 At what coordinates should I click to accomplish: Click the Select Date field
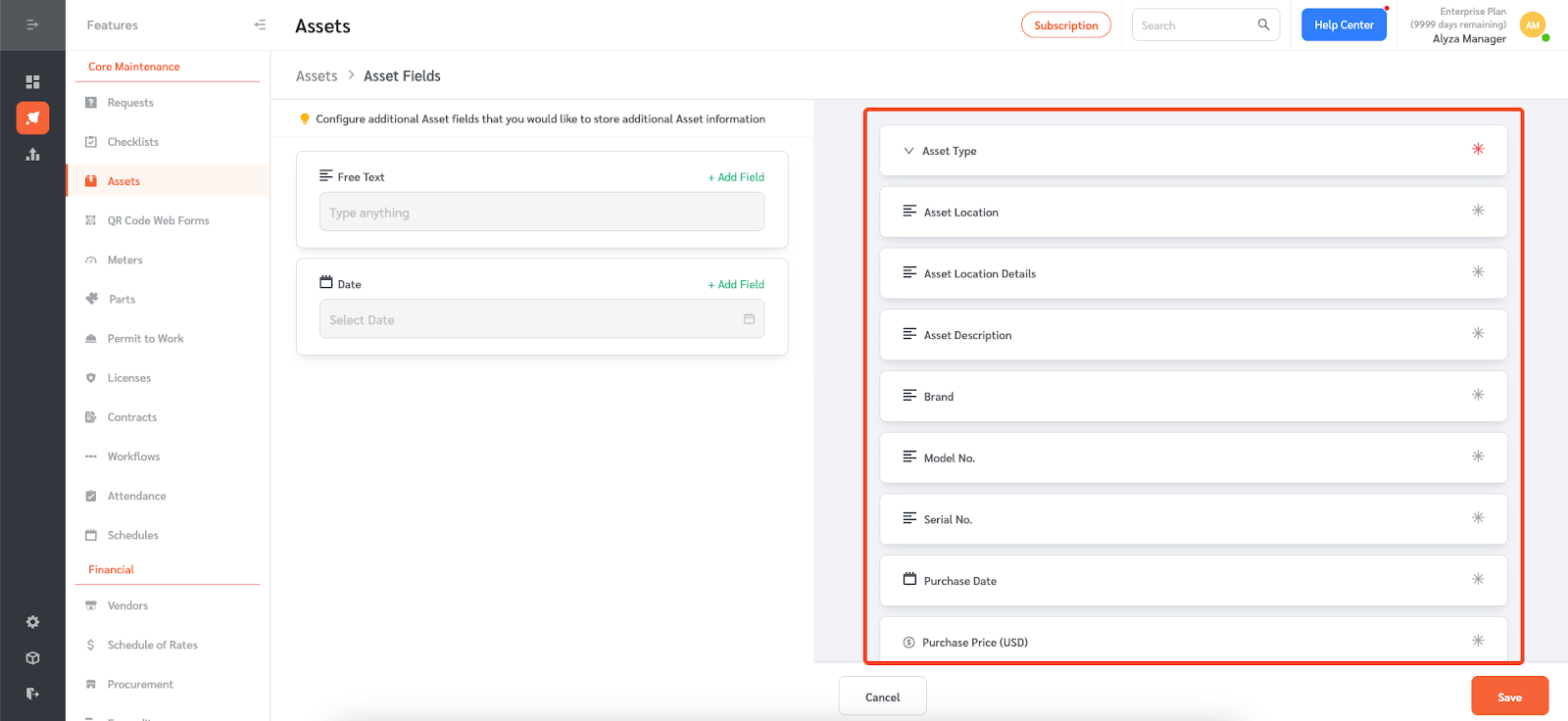click(x=542, y=319)
